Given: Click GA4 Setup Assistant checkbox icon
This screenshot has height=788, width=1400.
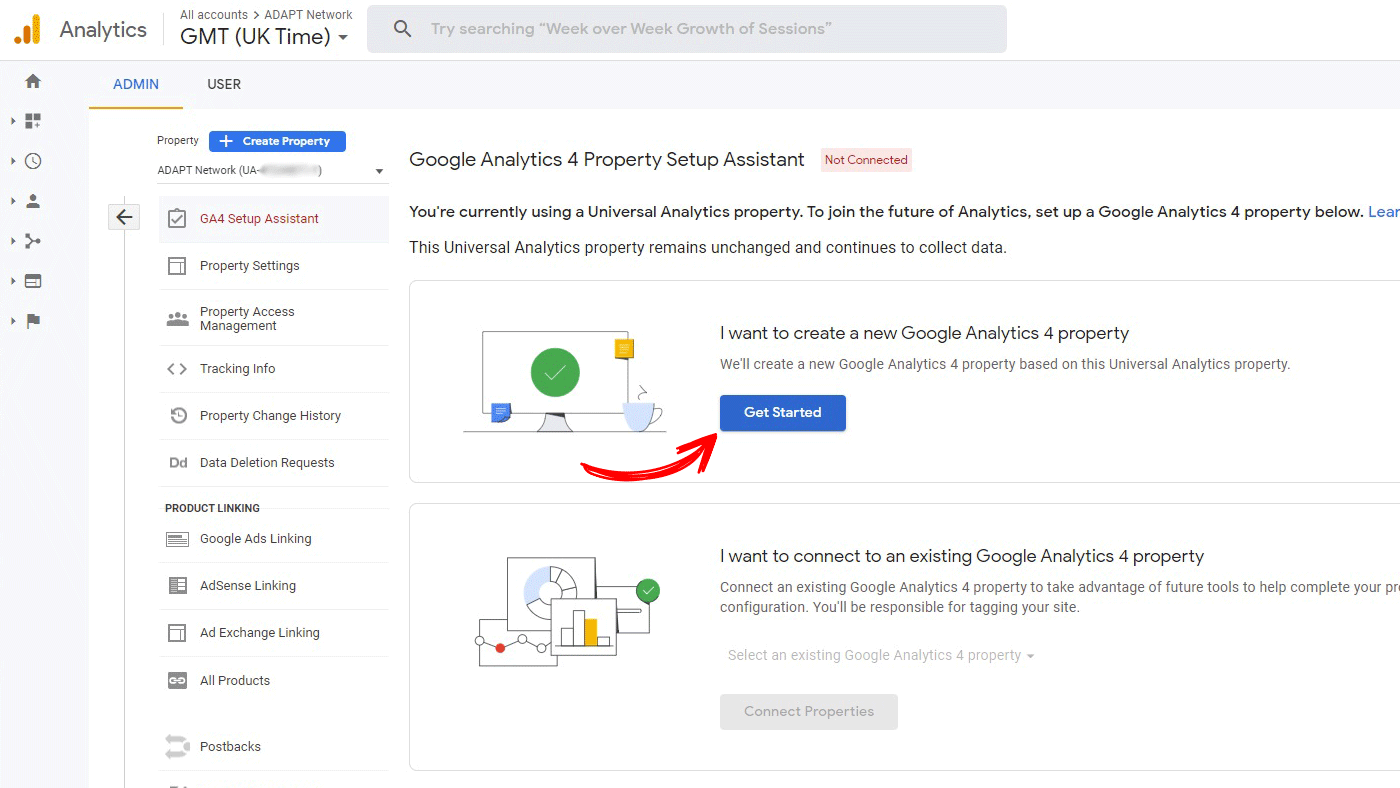Looking at the screenshot, I should [x=177, y=218].
